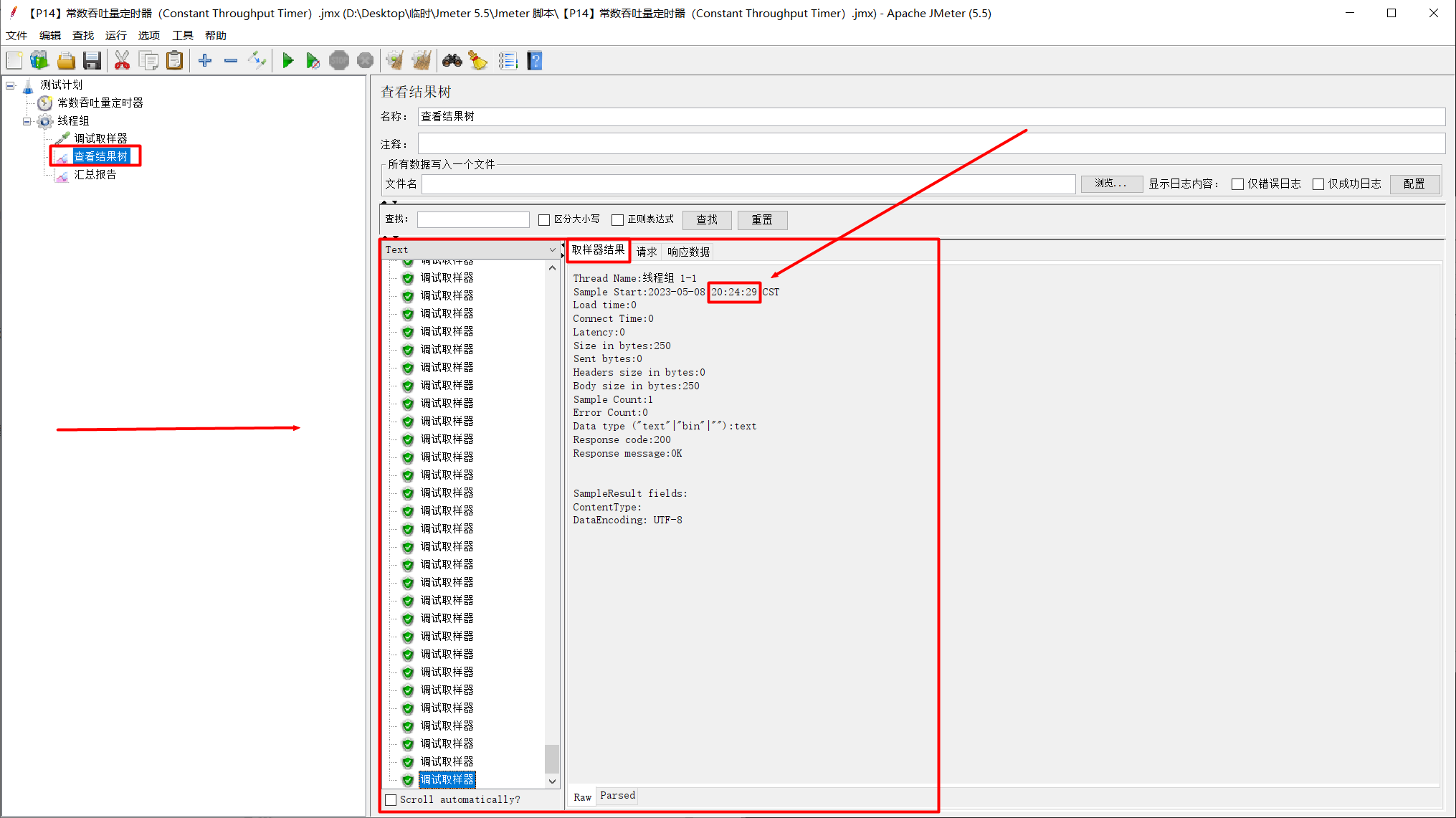This screenshot has height=818, width=1456.
Task: Select the 线程组 thread group node
Action: [x=73, y=120]
